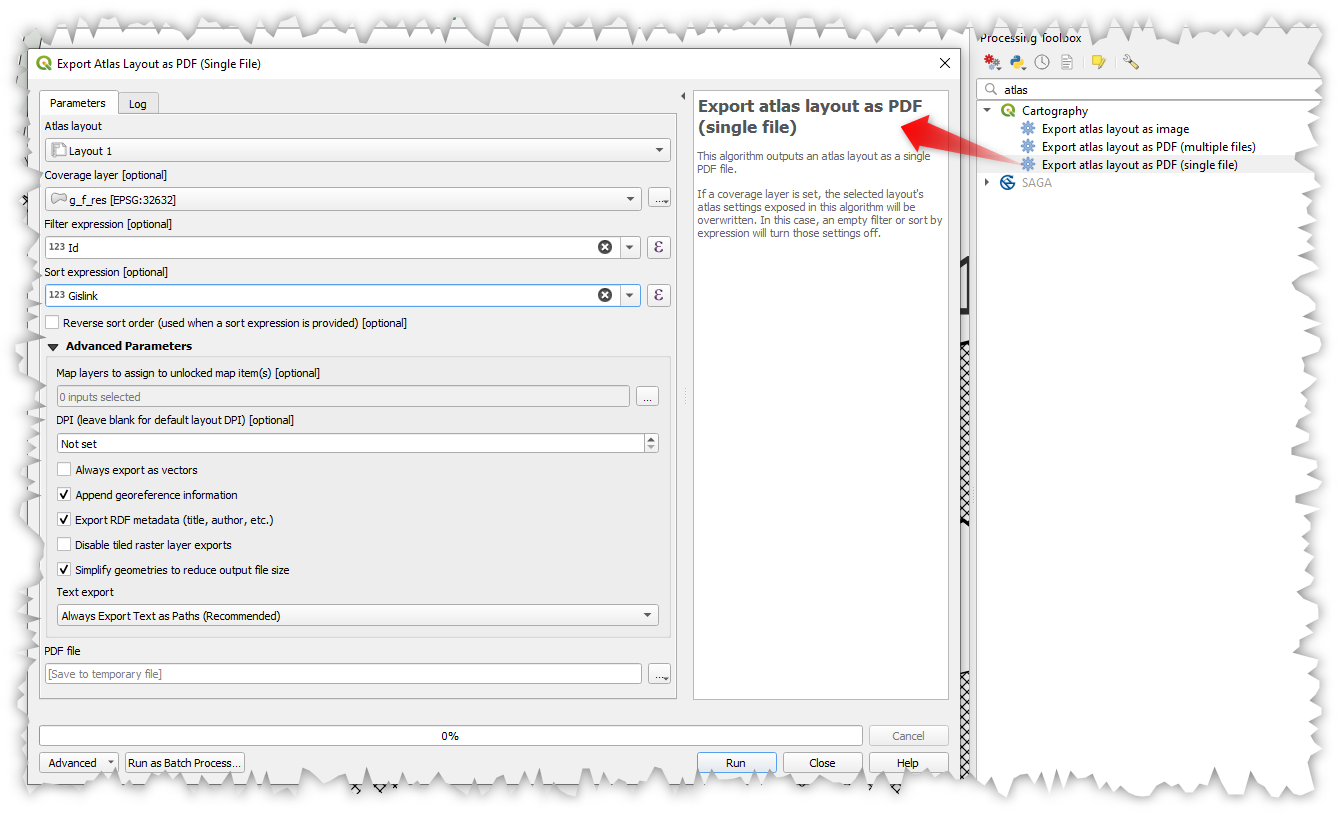Uncheck Simplify geometries to reduce file size
Viewport: 1338px width, 813px height.
(65, 570)
